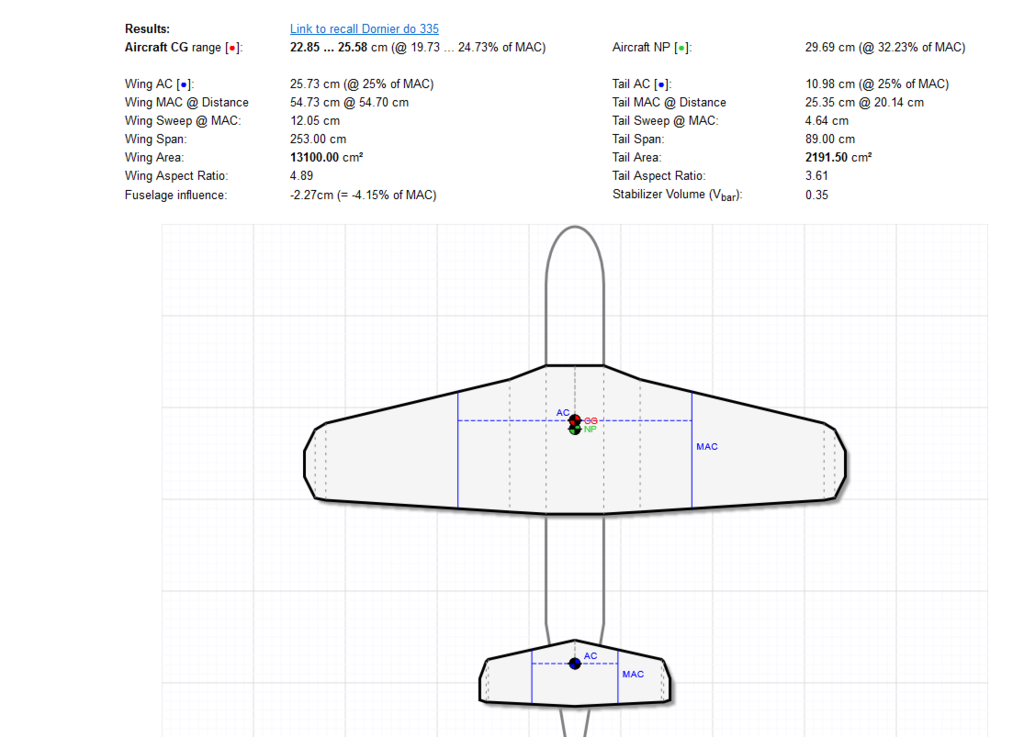Click the blue AC marker on the tail
This screenshot has width=1024, height=737.
pos(575,663)
